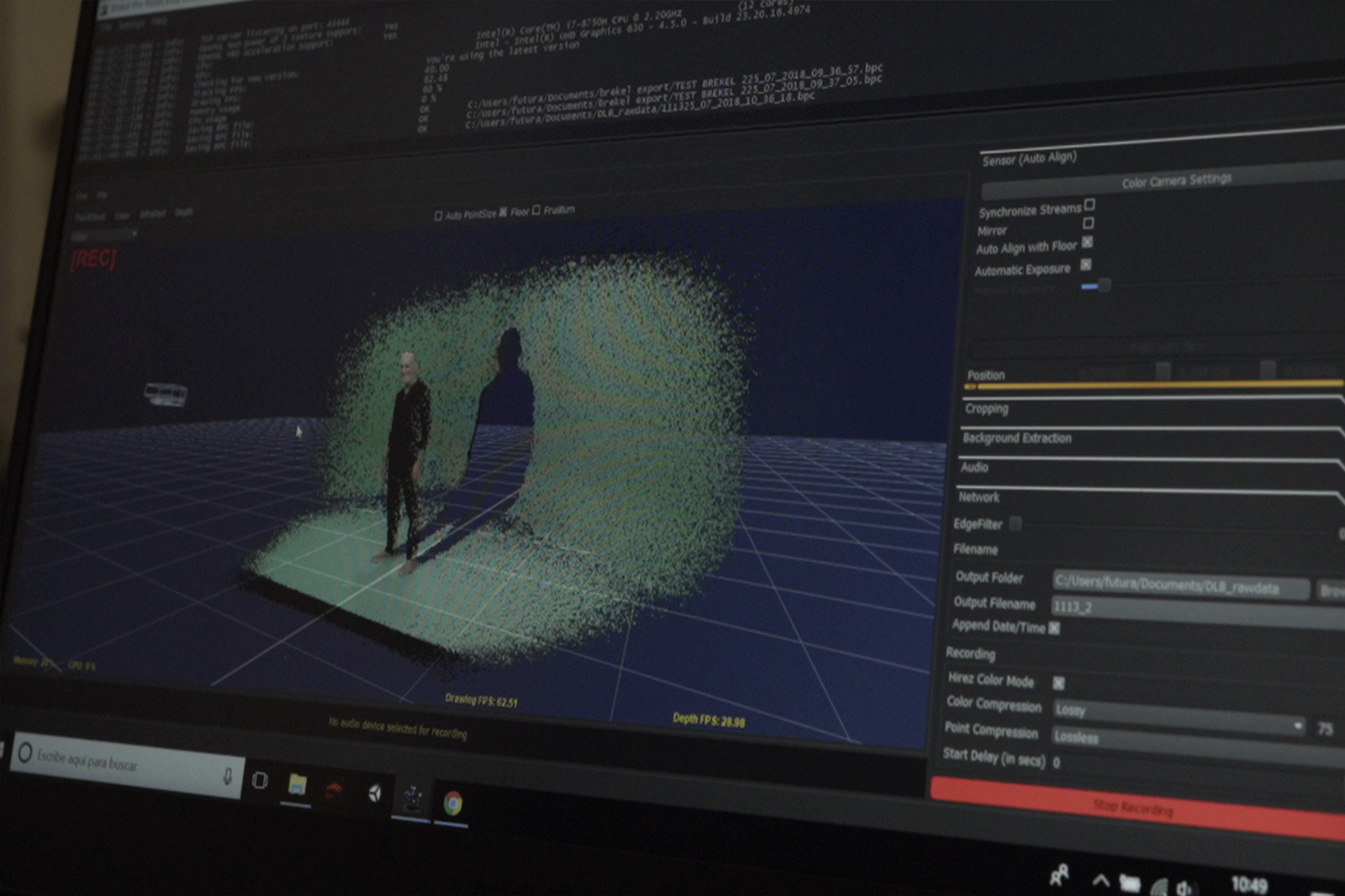This screenshot has height=896, width=1345.
Task: Click the Position label
Action: point(986,375)
